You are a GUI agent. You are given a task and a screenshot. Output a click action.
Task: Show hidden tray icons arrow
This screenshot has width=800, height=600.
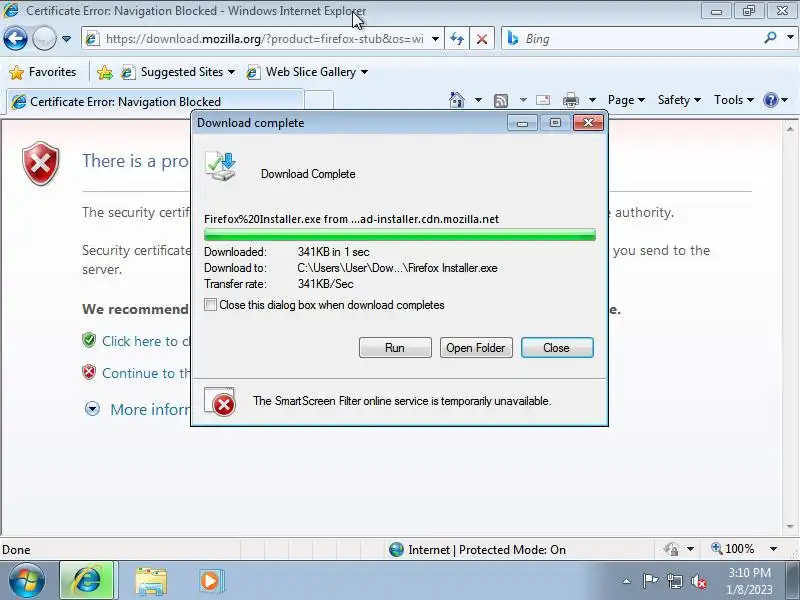(627, 581)
